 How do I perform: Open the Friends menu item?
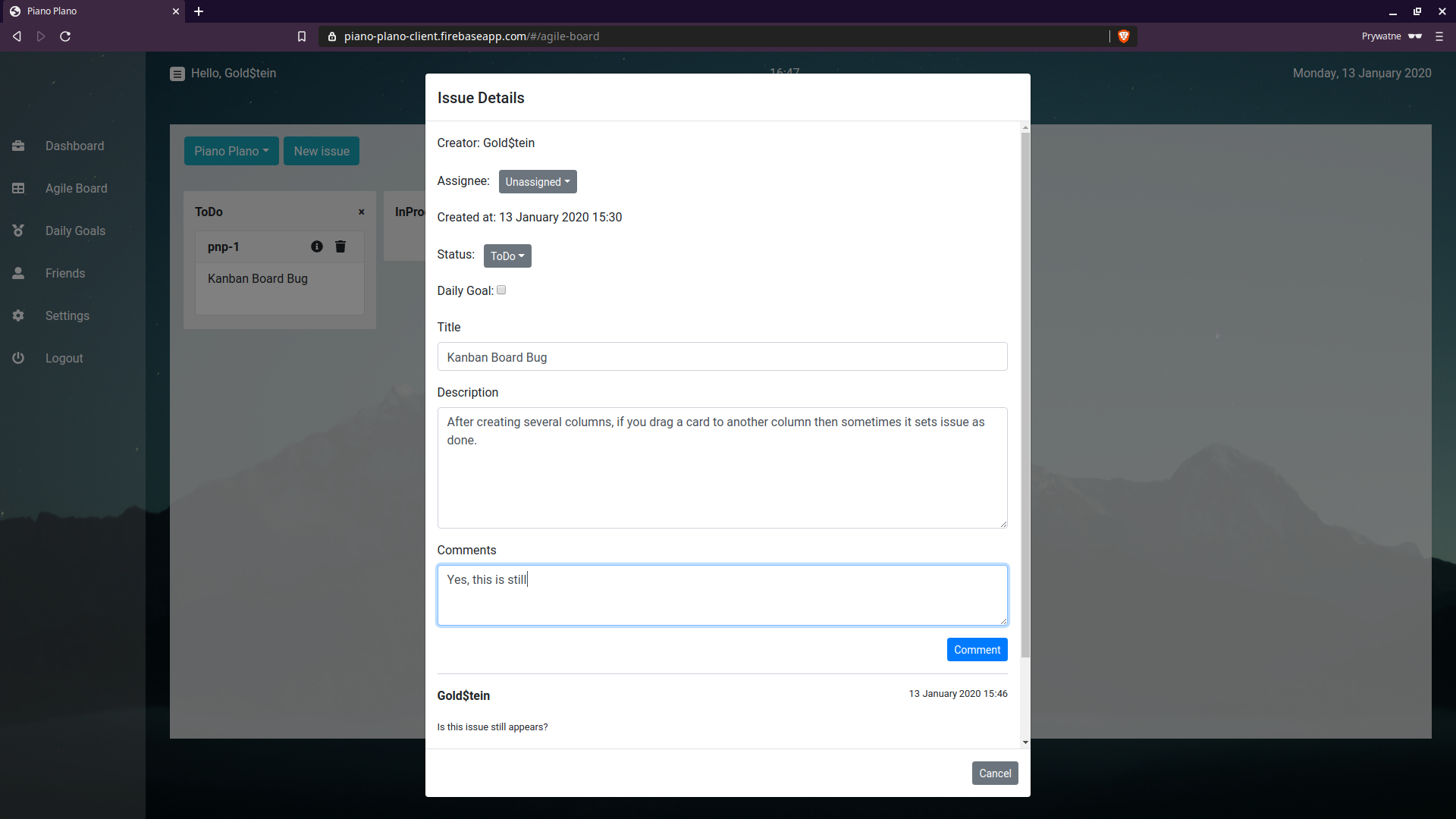[65, 273]
